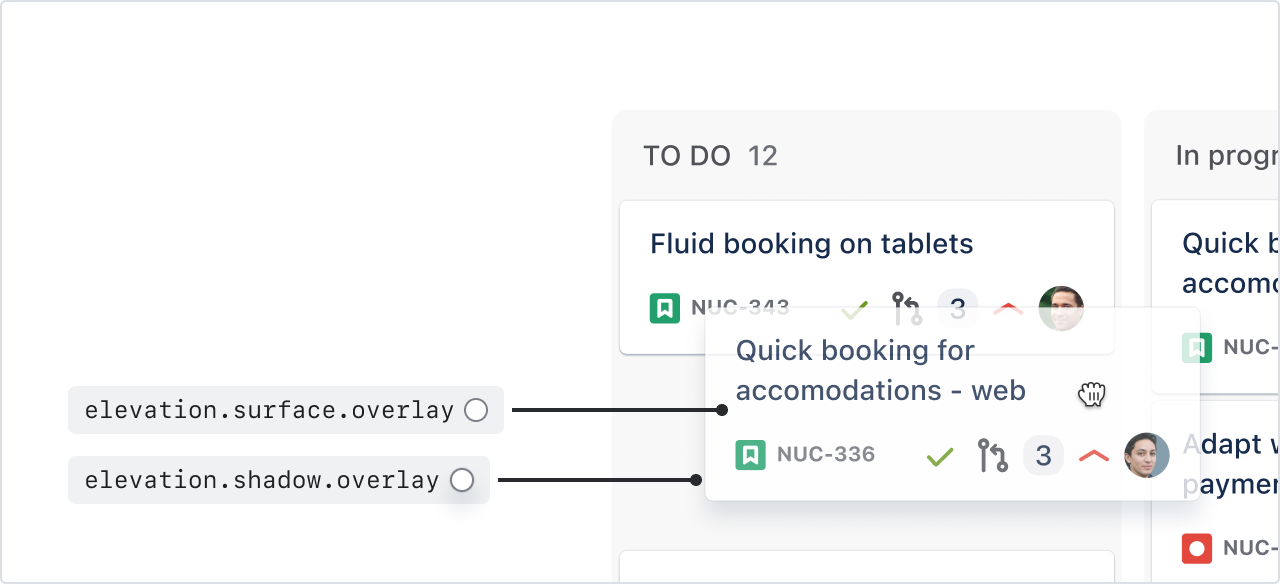The width and height of the screenshot is (1280, 584).
Task: Click the elevation.shadow.overlay token label
Action: (262, 480)
